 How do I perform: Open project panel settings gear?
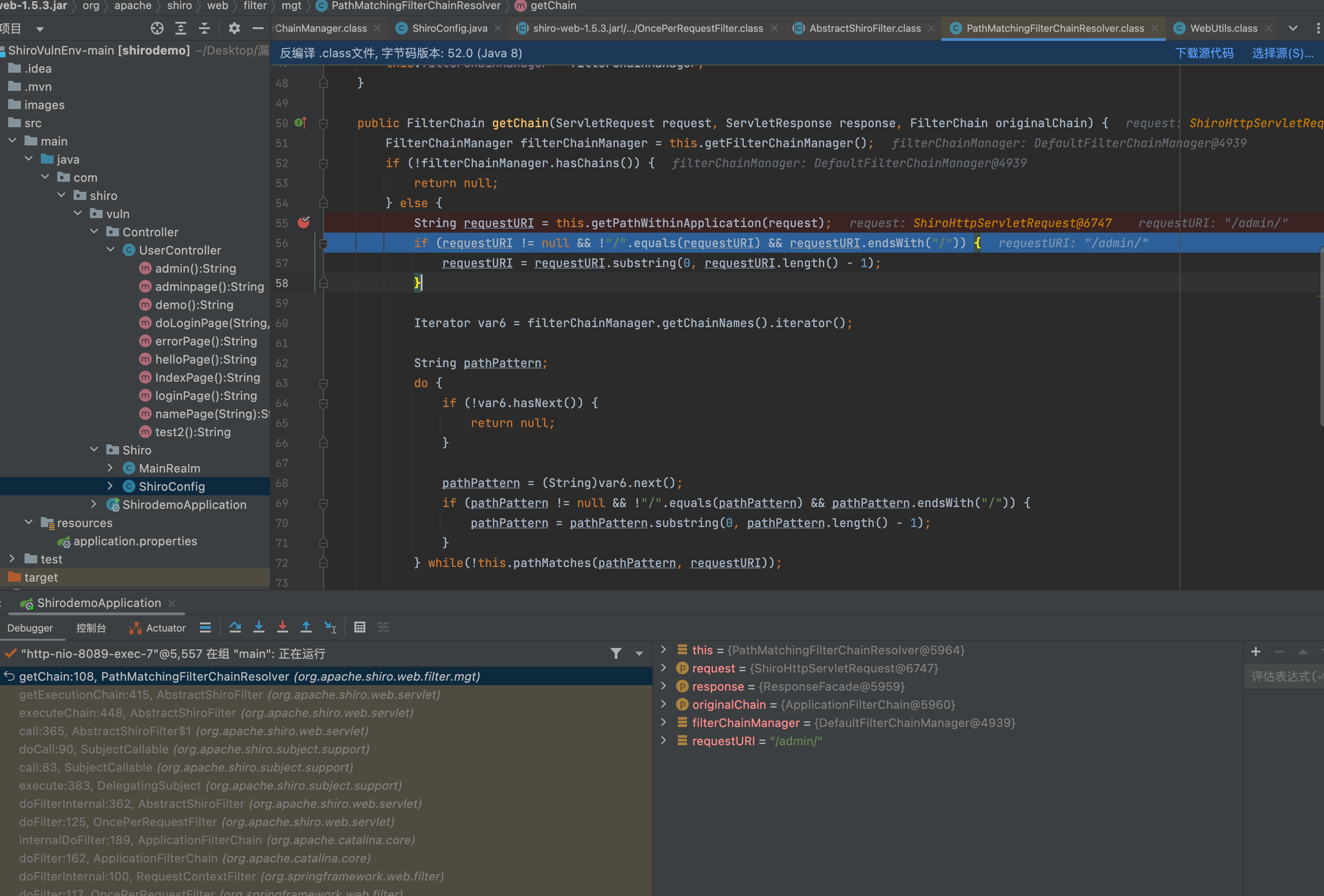pos(234,28)
